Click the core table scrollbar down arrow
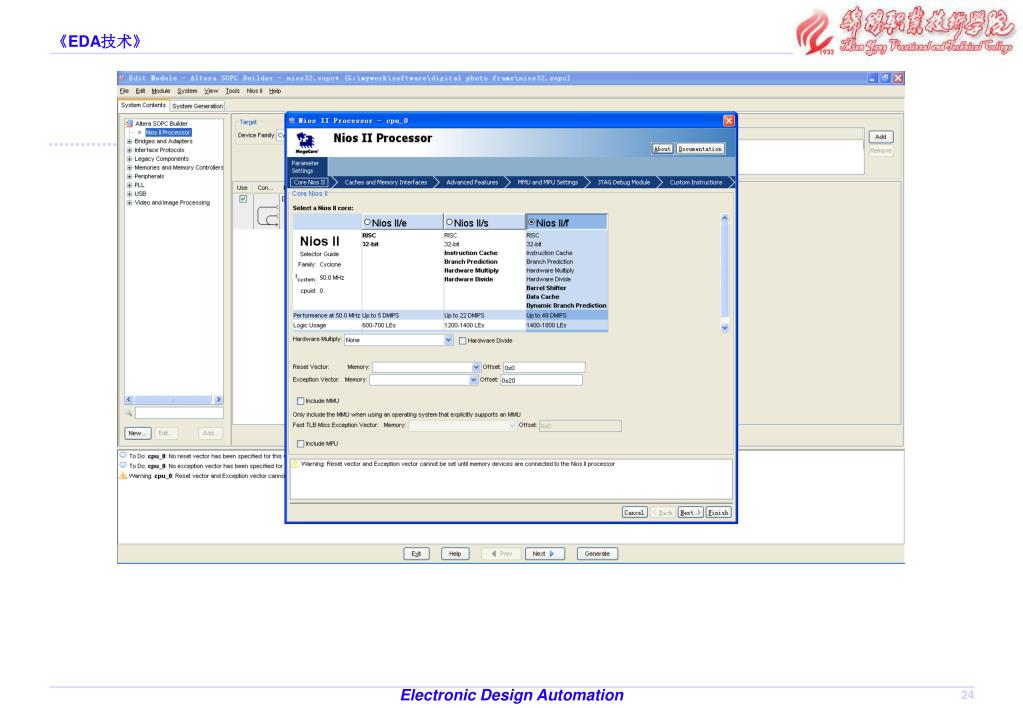Viewport: 1023px width, 708px height. pos(724,328)
